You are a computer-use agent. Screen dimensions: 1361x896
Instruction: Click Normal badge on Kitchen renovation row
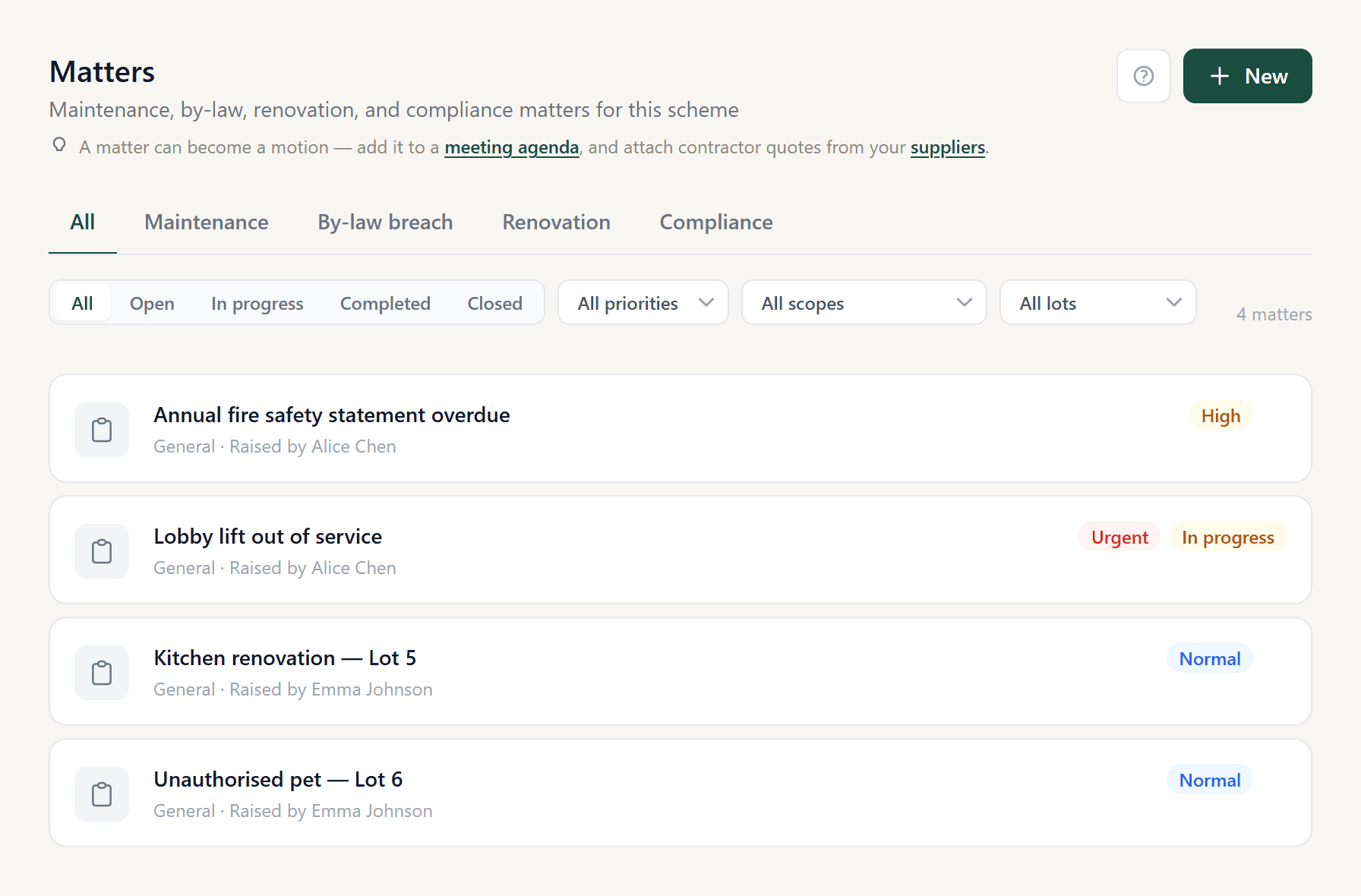[1210, 658]
